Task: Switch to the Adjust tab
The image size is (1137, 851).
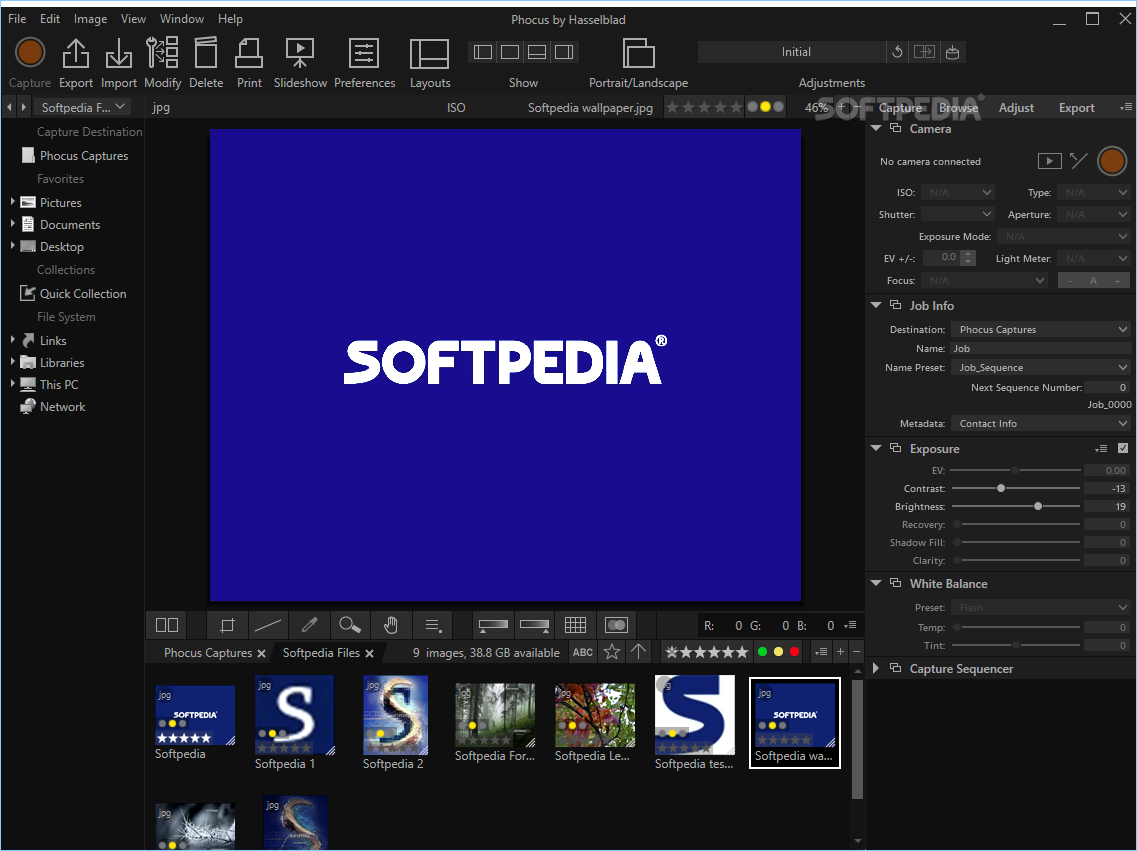Action: [1016, 107]
